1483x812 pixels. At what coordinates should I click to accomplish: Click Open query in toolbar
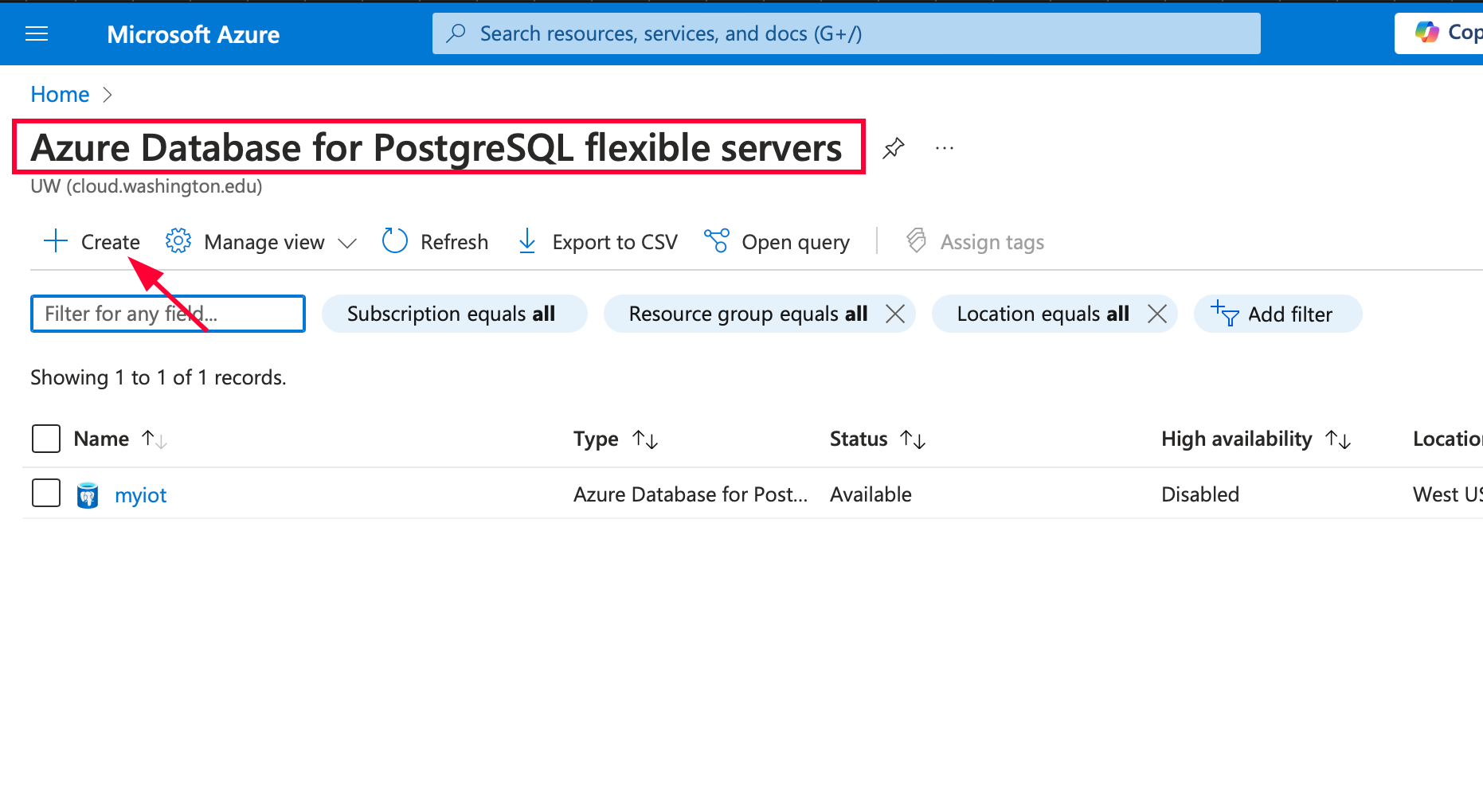pos(777,241)
